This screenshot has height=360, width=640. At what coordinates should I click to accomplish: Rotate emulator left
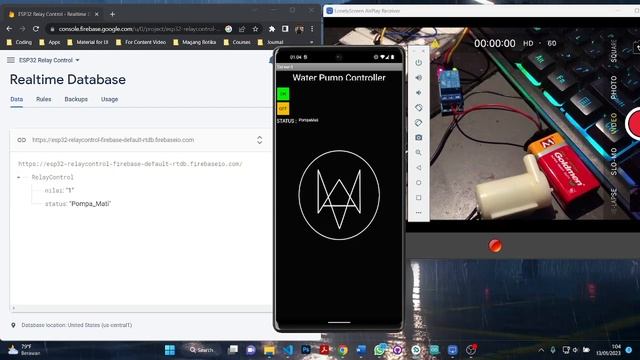tap(418, 108)
